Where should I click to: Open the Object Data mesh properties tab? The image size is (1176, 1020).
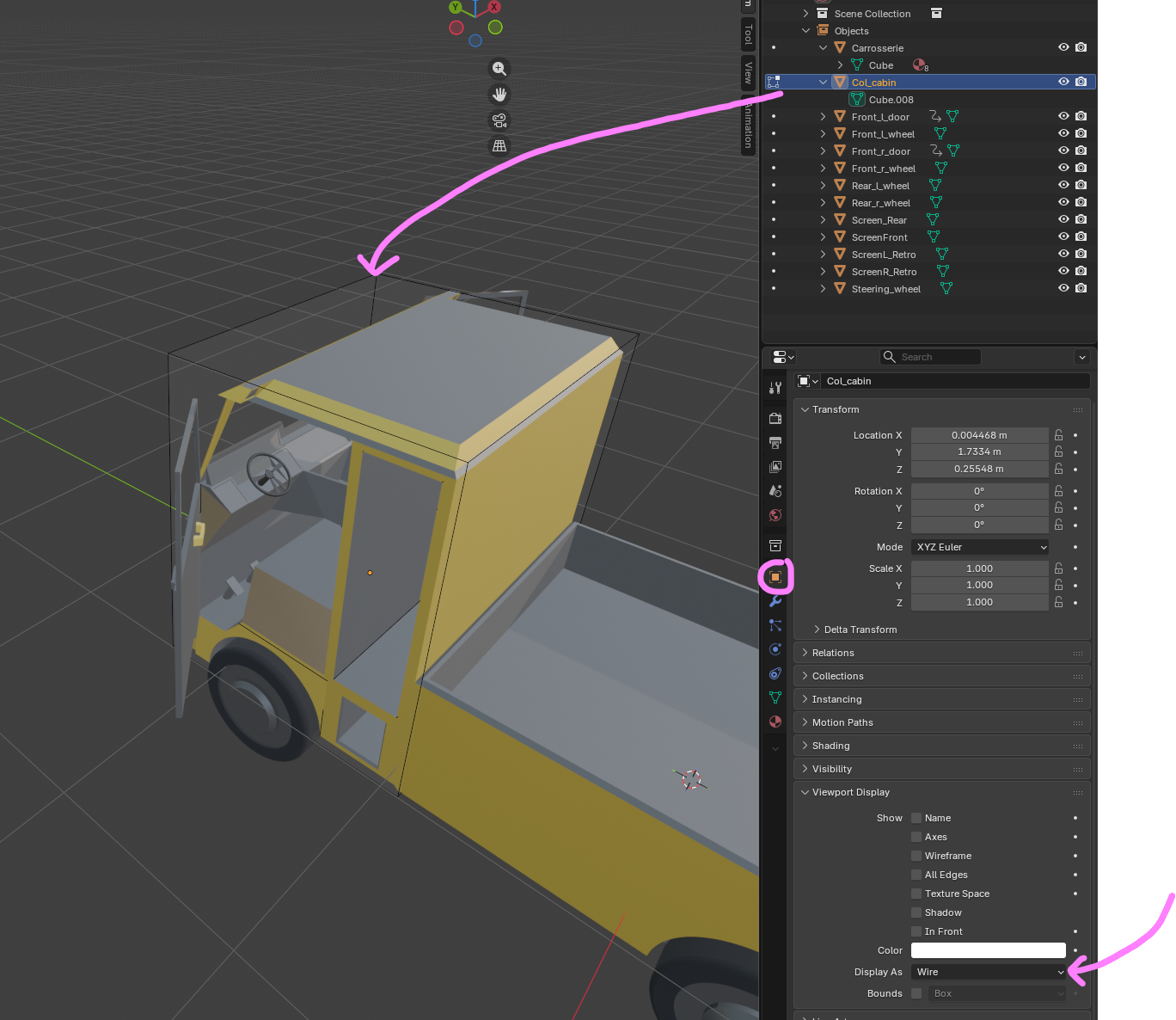pyautogui.click(x=775, y=697)
